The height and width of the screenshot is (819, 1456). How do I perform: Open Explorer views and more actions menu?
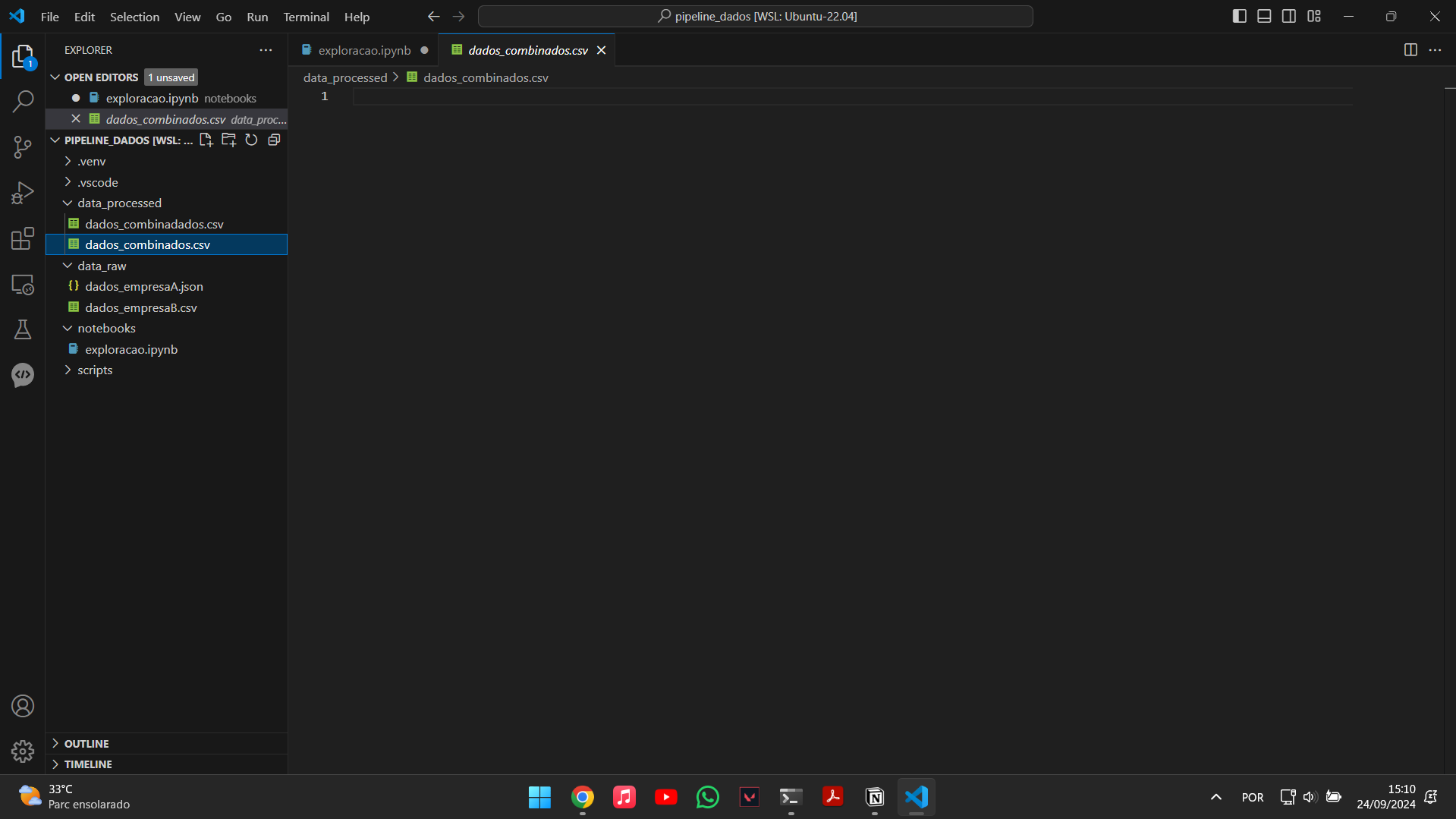coord(266,50)
